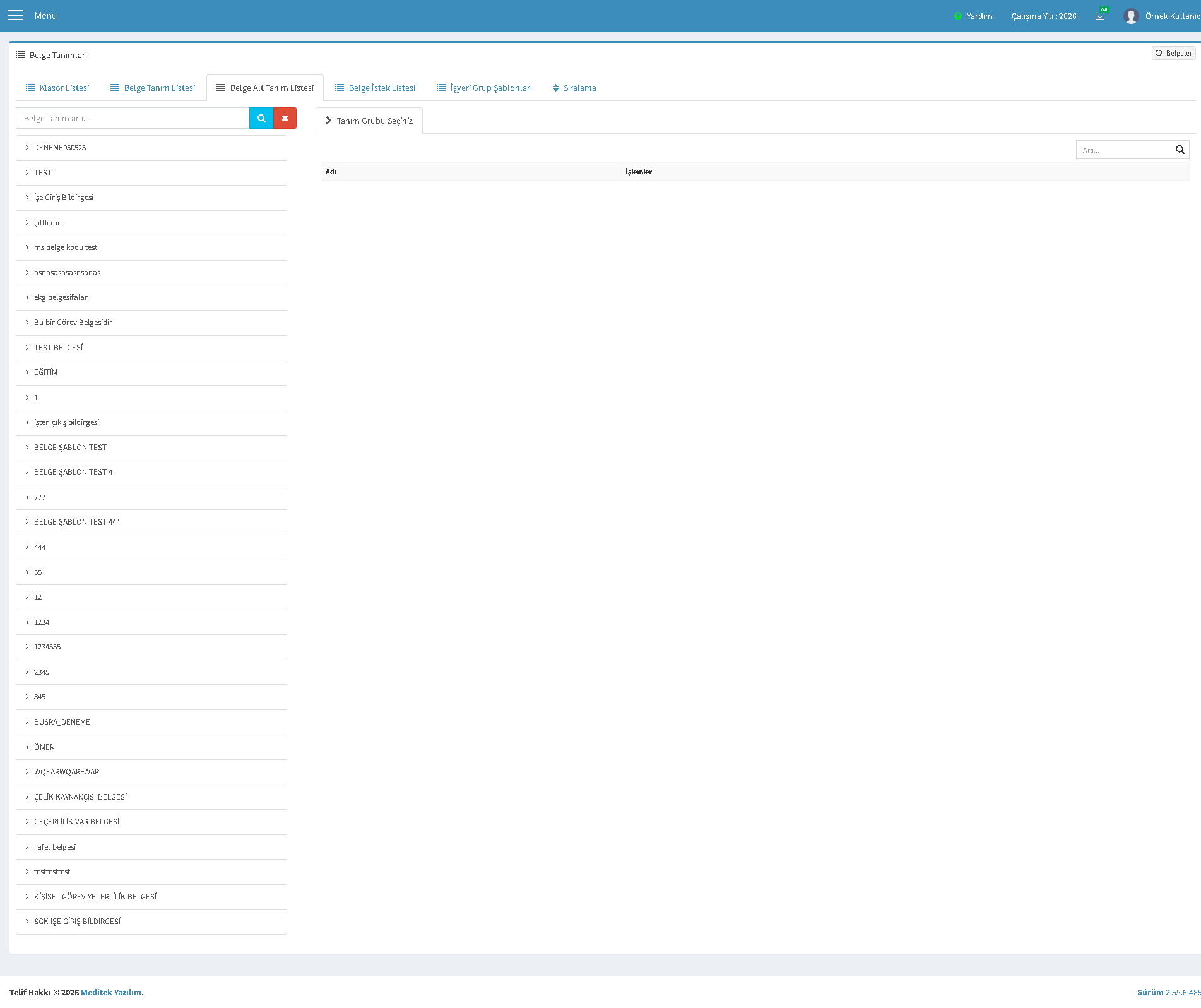Select the Tanım Grubu Seçiniz tab
1201x1008 pixels.
pyautogui.click(x=369, y=121)
